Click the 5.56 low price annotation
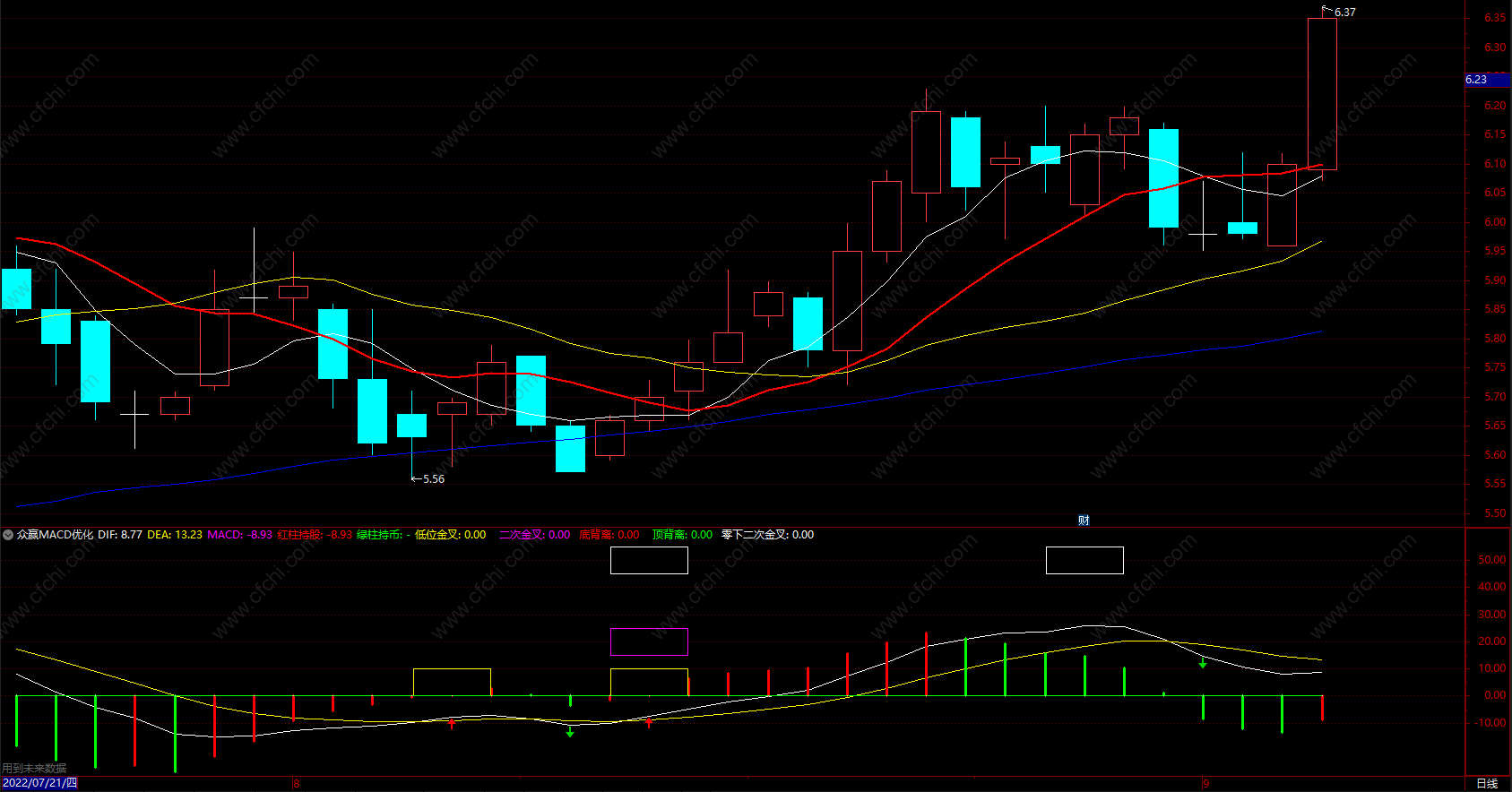This screenshot has width=1512, height=792. 434,479
